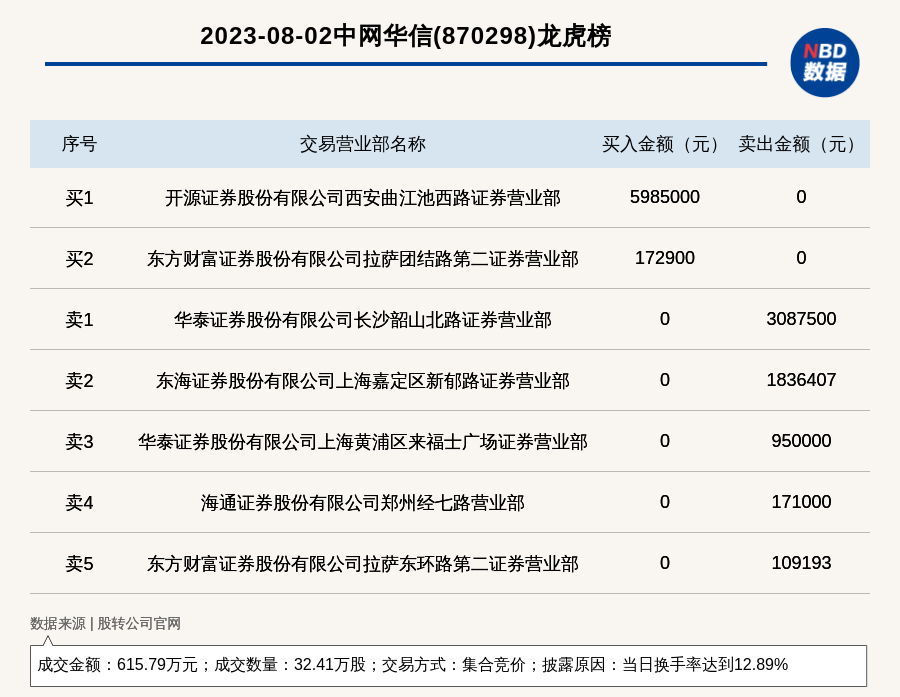Select the buy amount 172900
Screen dimensions: 900x697
pos(665,258)
